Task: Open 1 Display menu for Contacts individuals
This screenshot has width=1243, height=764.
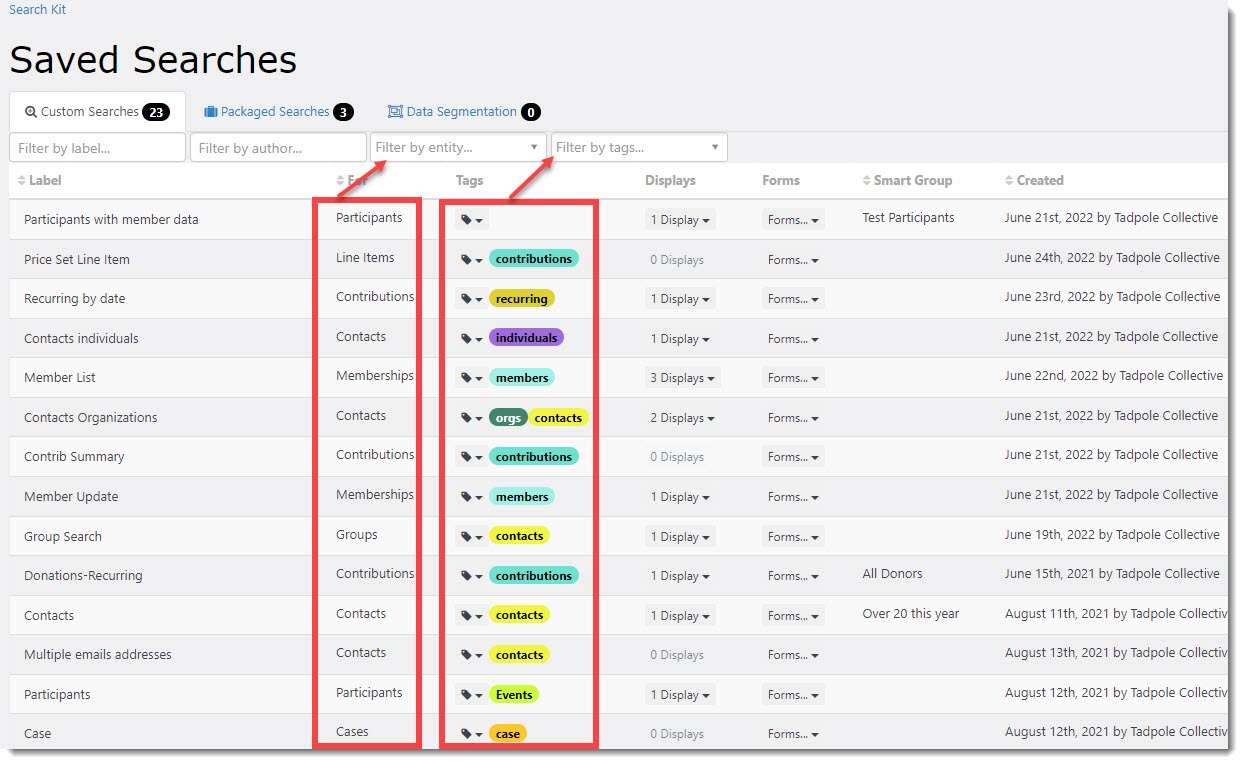Action: click(680, 339)
